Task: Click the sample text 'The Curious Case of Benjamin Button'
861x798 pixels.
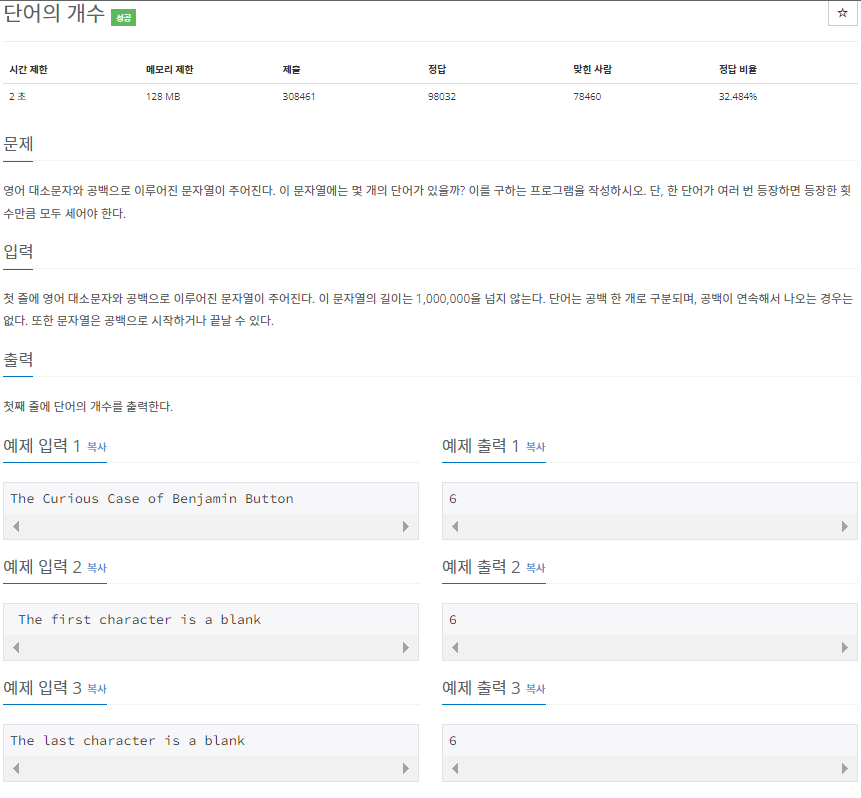Action: pyautogui.click(x=152, y=499)
